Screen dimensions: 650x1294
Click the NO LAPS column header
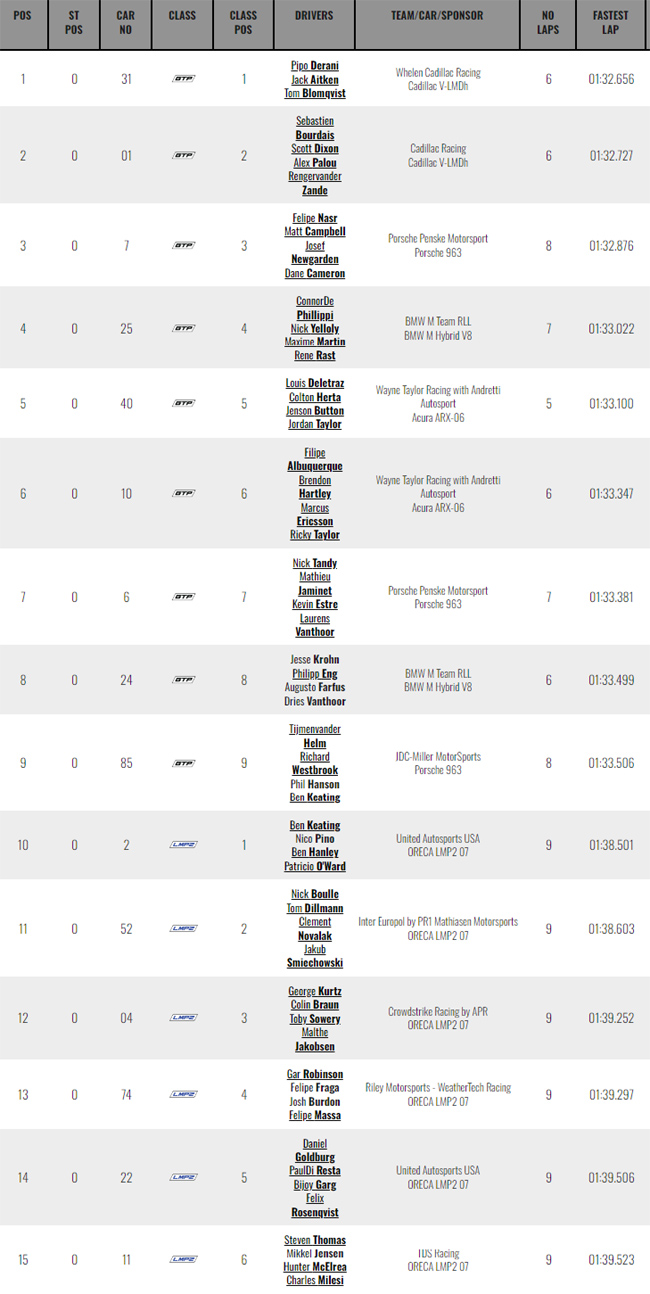point(548,24)
